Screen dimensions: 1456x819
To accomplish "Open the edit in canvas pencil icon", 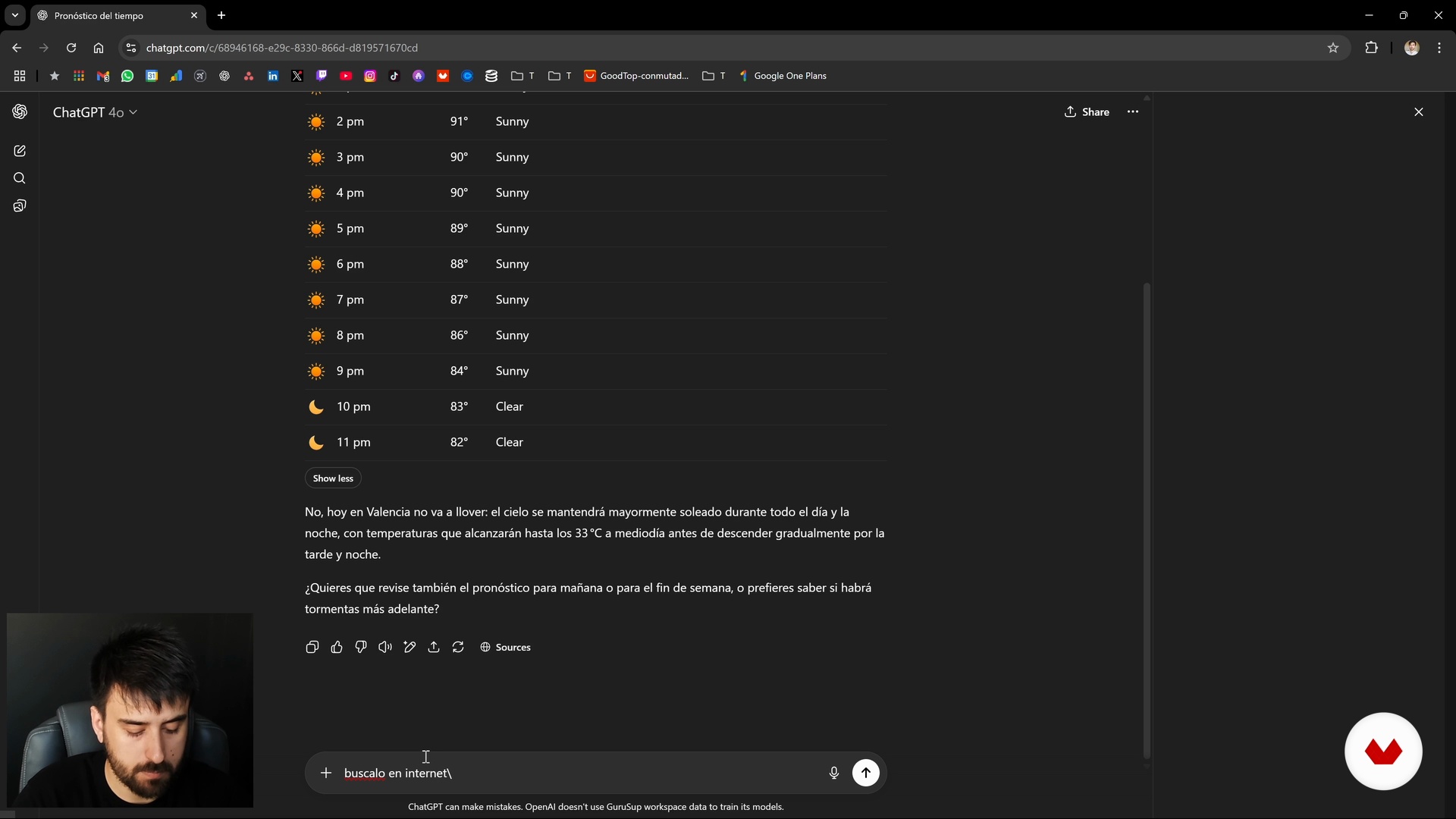I will (409, 647).
